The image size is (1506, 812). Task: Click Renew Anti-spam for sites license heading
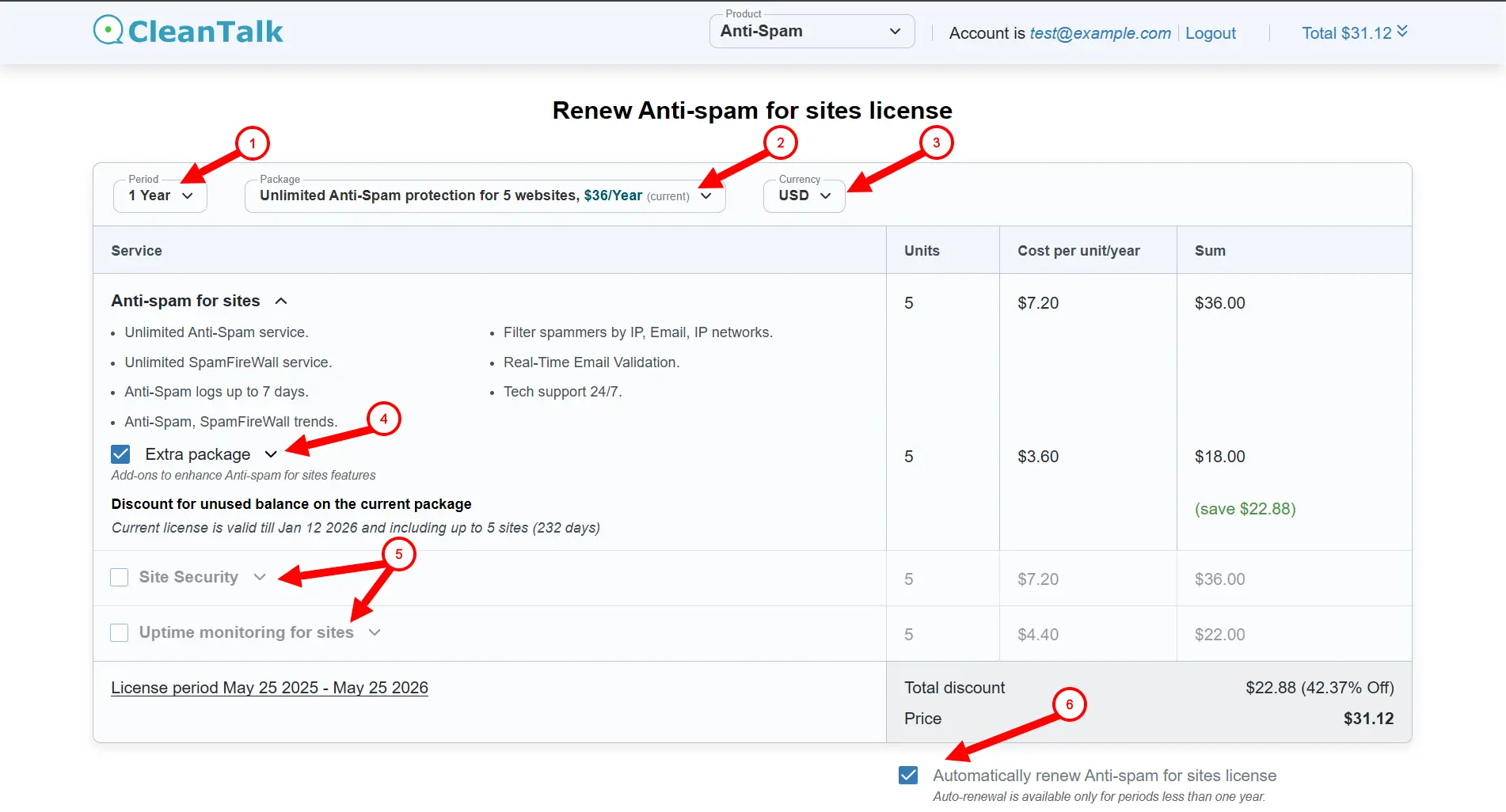(752, 111)
